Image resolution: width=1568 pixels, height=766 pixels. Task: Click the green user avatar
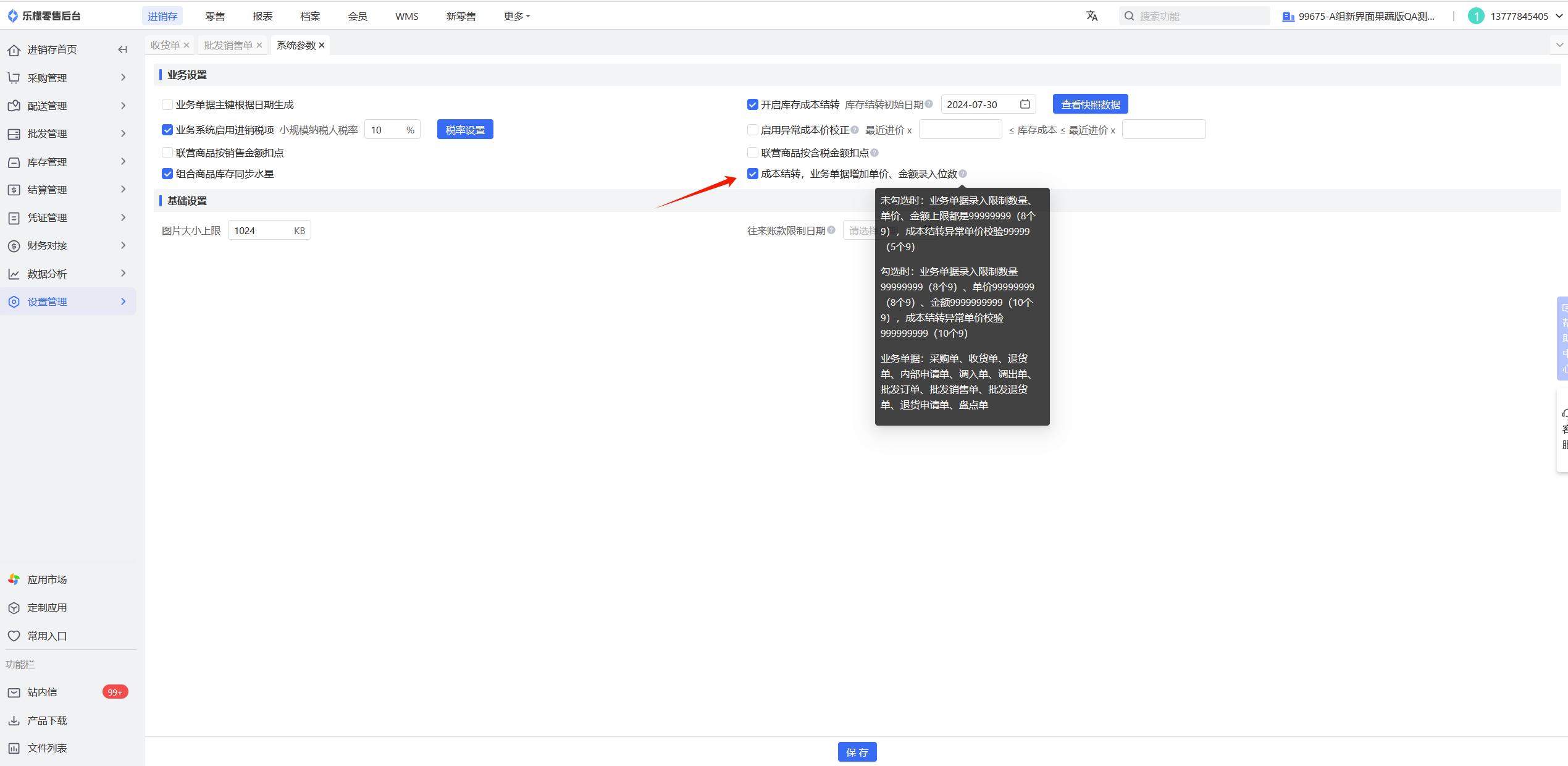1476,16
